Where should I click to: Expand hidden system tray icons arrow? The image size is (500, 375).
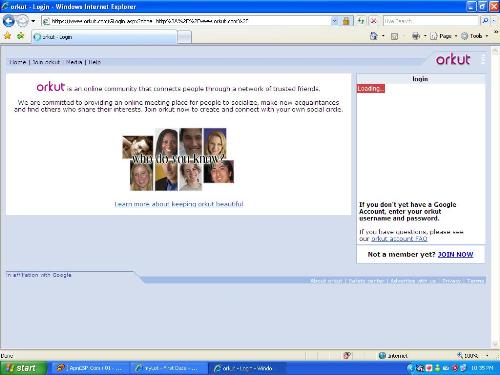(410, 368)
